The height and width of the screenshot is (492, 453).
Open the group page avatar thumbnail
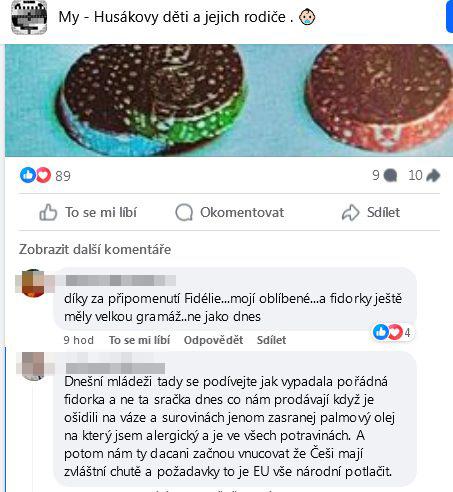(x=29, y=17)
